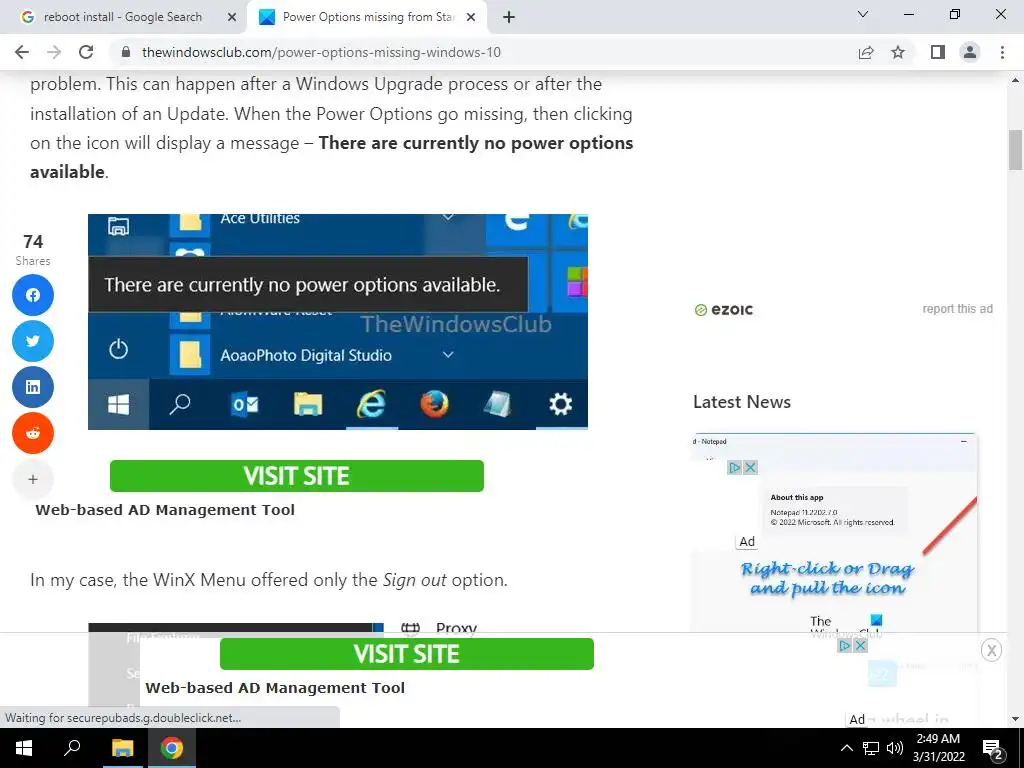Viewport: 1024px width, 768px height.
Task: View site security lock information
Action: click(x=126, y=52)
